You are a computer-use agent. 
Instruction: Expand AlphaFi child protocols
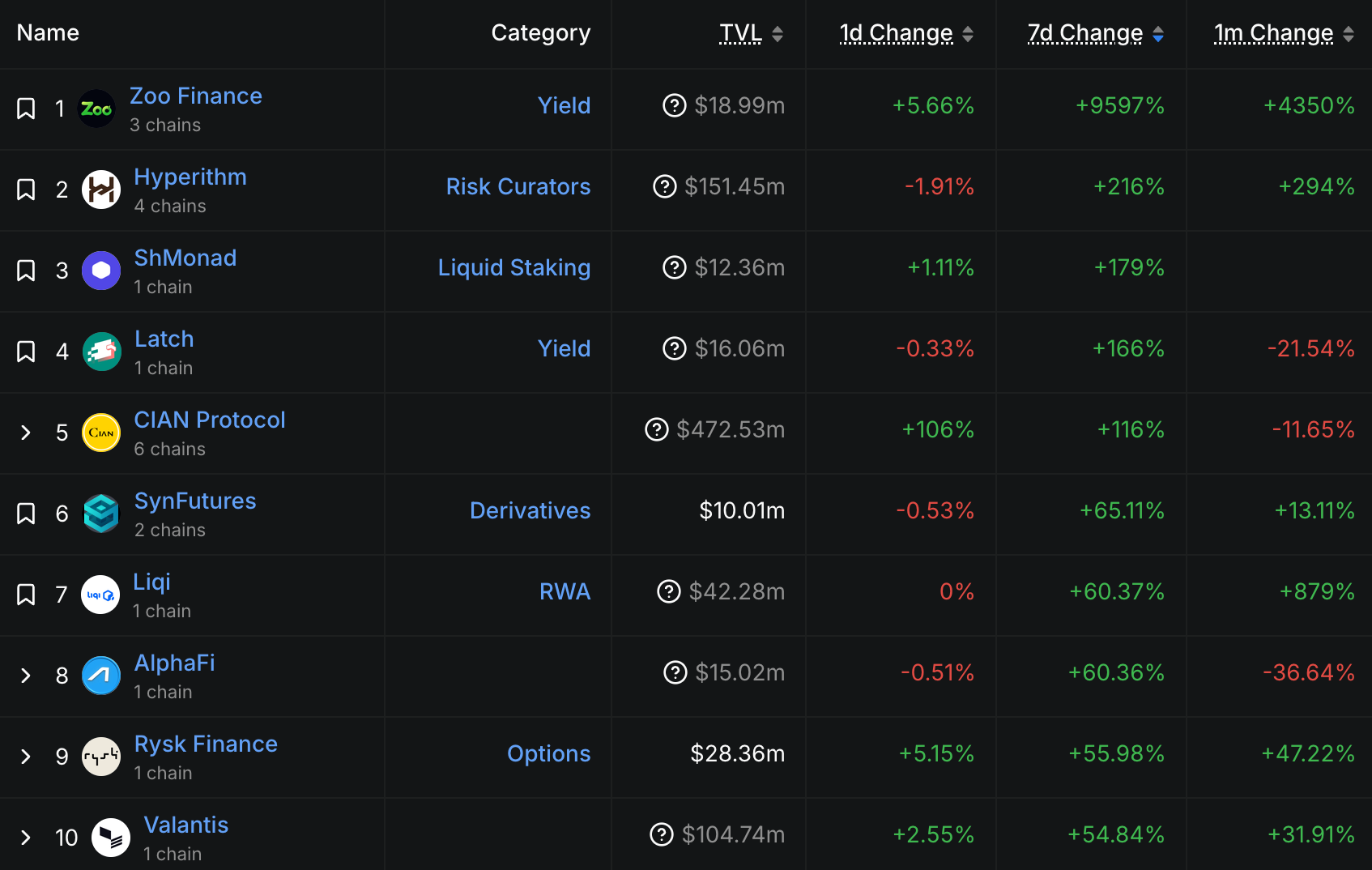pyautogui.click(x=26, y=676)
